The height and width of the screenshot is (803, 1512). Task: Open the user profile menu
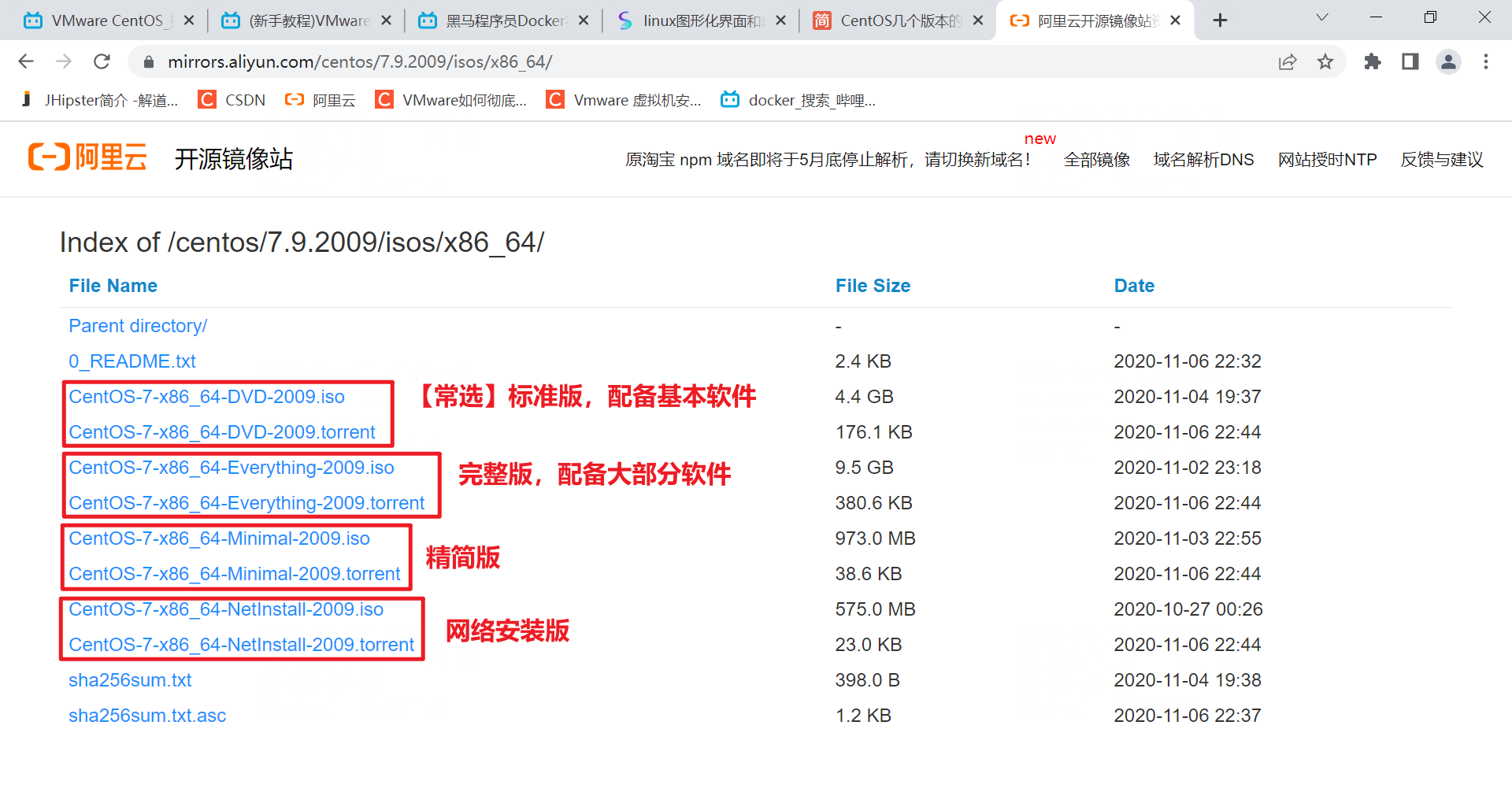1448,61
